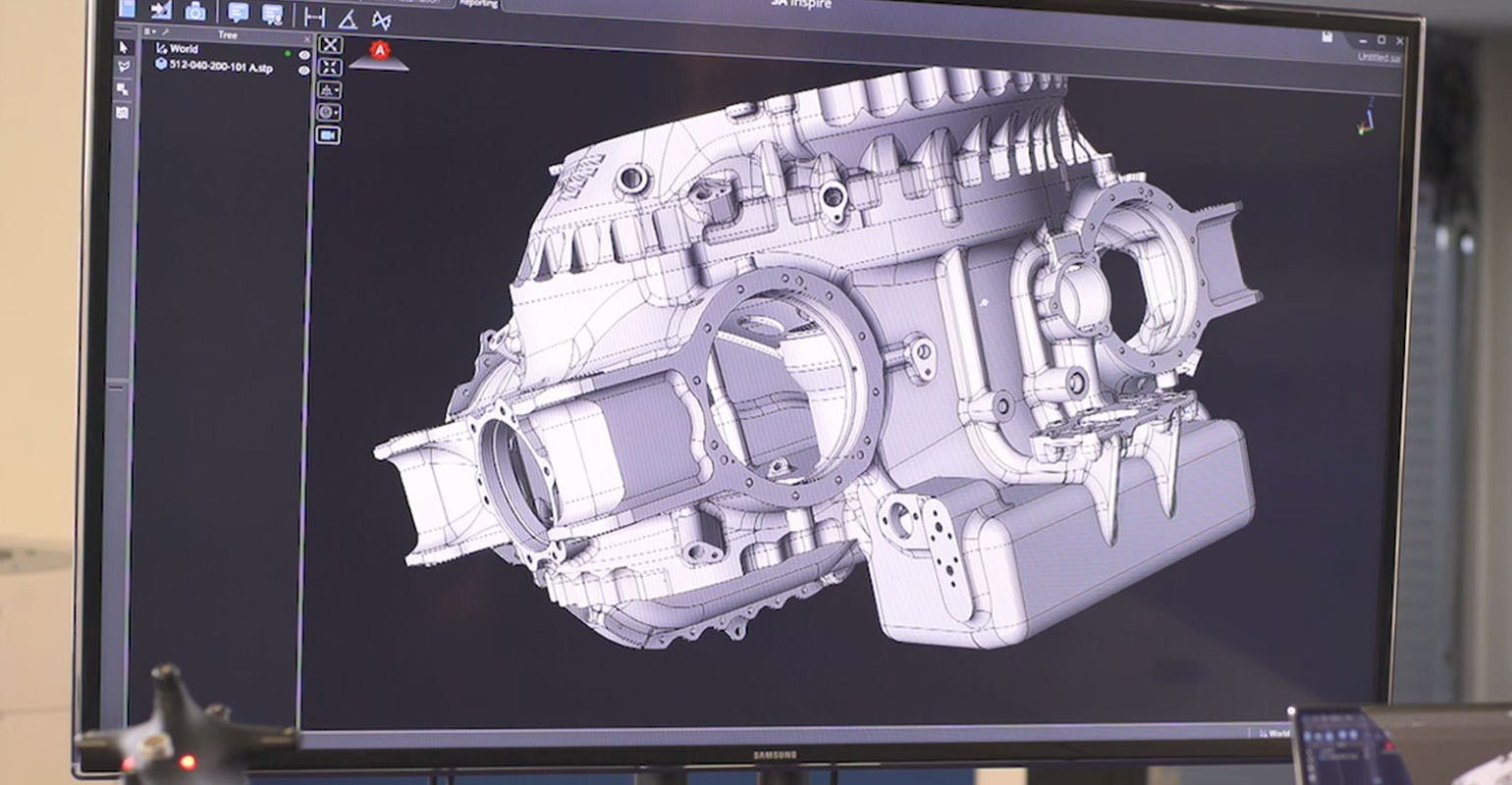This screenshot has width=1512, height=785.
Task: Click the fourth icon in left sidebar
Action: (x=123, y=112)
